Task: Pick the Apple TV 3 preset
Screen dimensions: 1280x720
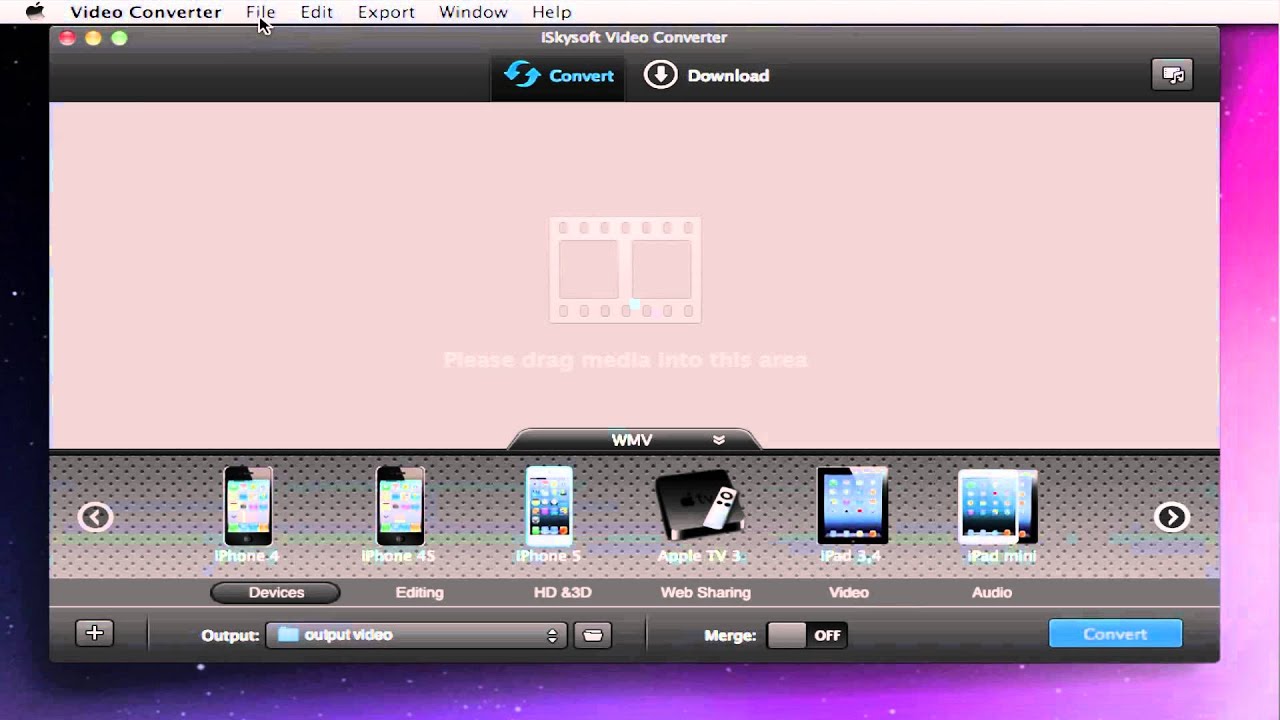Action: pyautogui.click(x=699, y=514)
